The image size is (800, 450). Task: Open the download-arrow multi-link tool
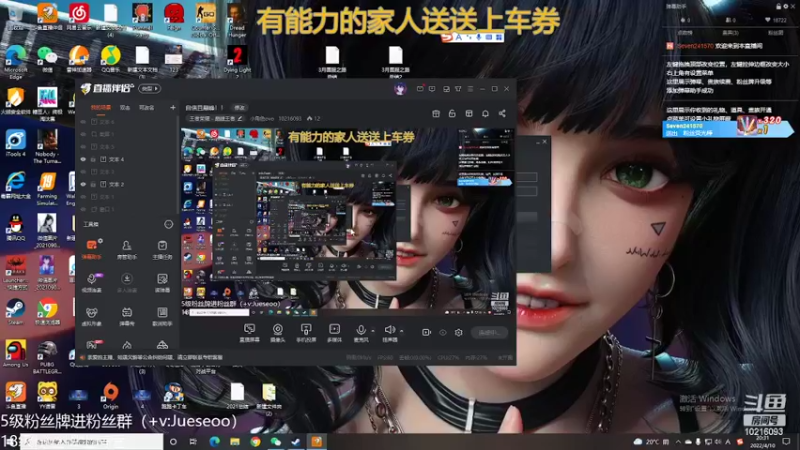point(127,282)
